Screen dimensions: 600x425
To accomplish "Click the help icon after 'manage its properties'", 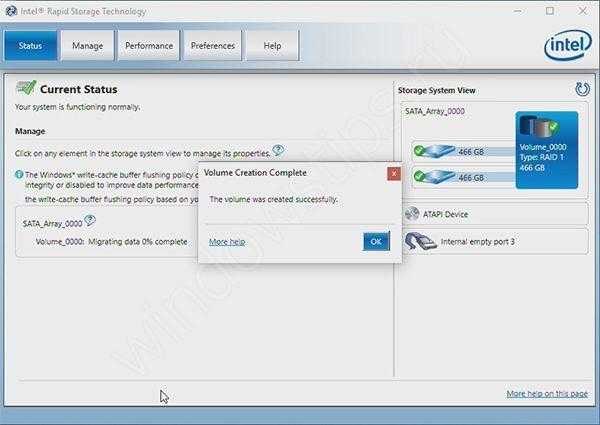I will point(278,151).
